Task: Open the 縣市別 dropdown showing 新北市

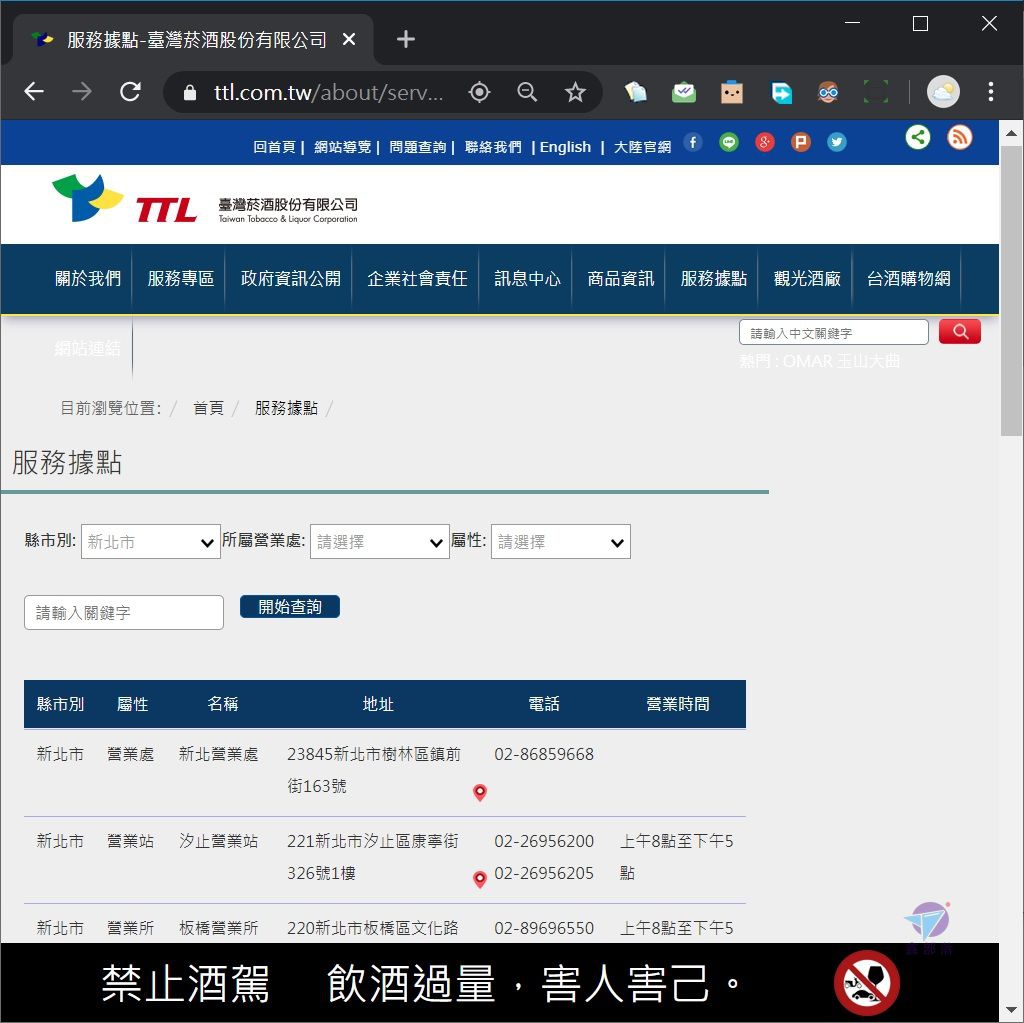Action: (x=151, y=542)
